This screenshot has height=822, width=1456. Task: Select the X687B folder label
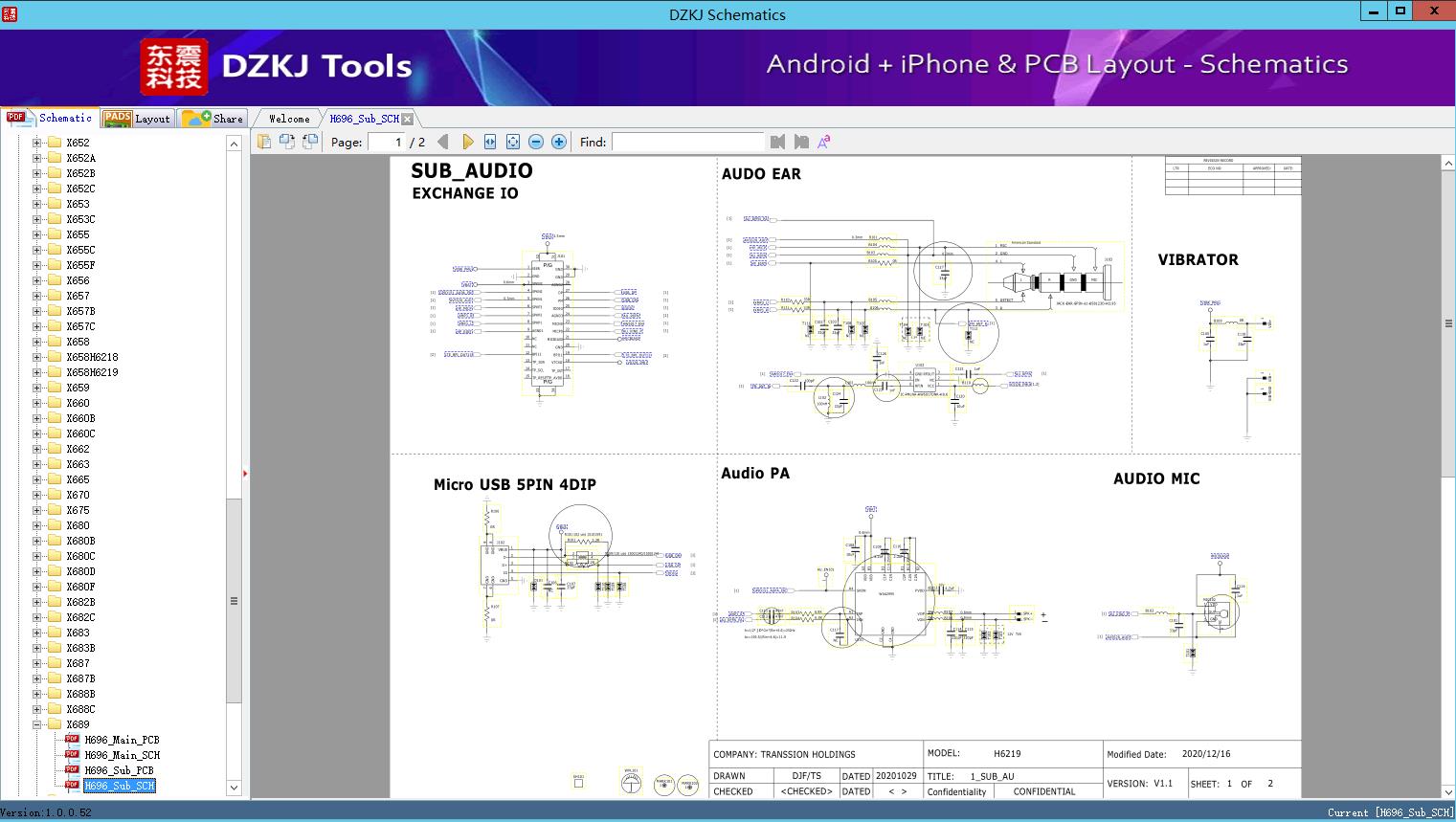point(80,678)
